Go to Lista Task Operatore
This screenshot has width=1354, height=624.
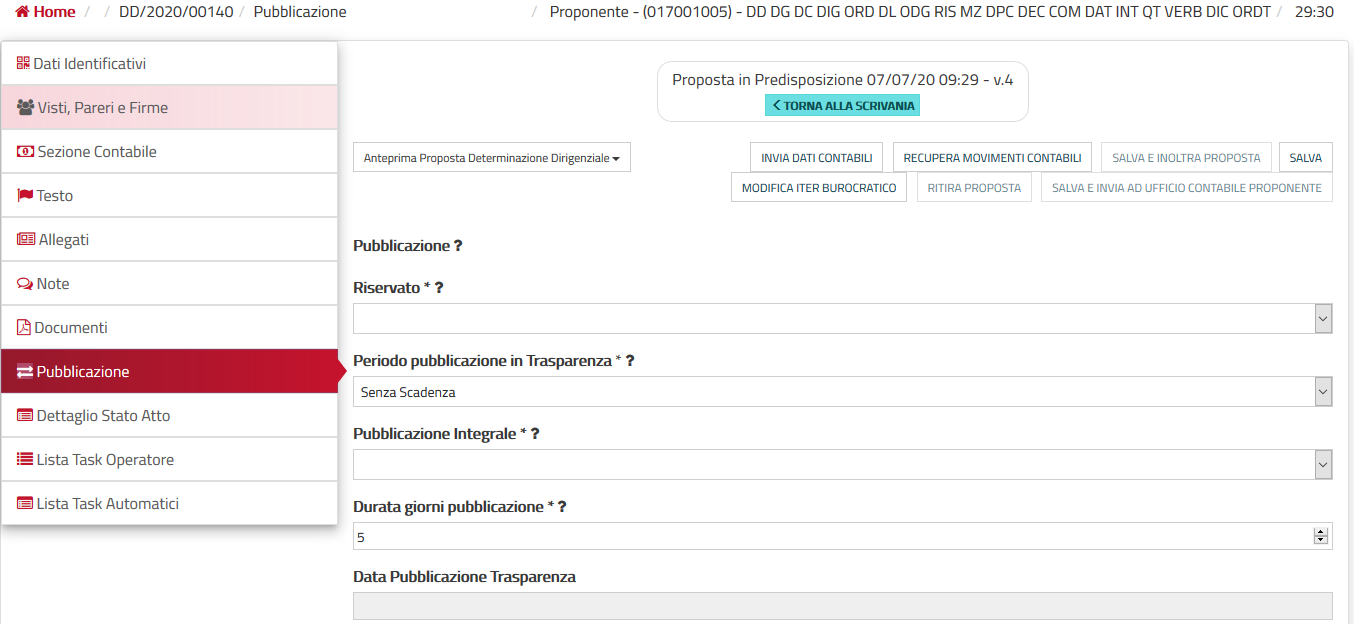point(105,460)
